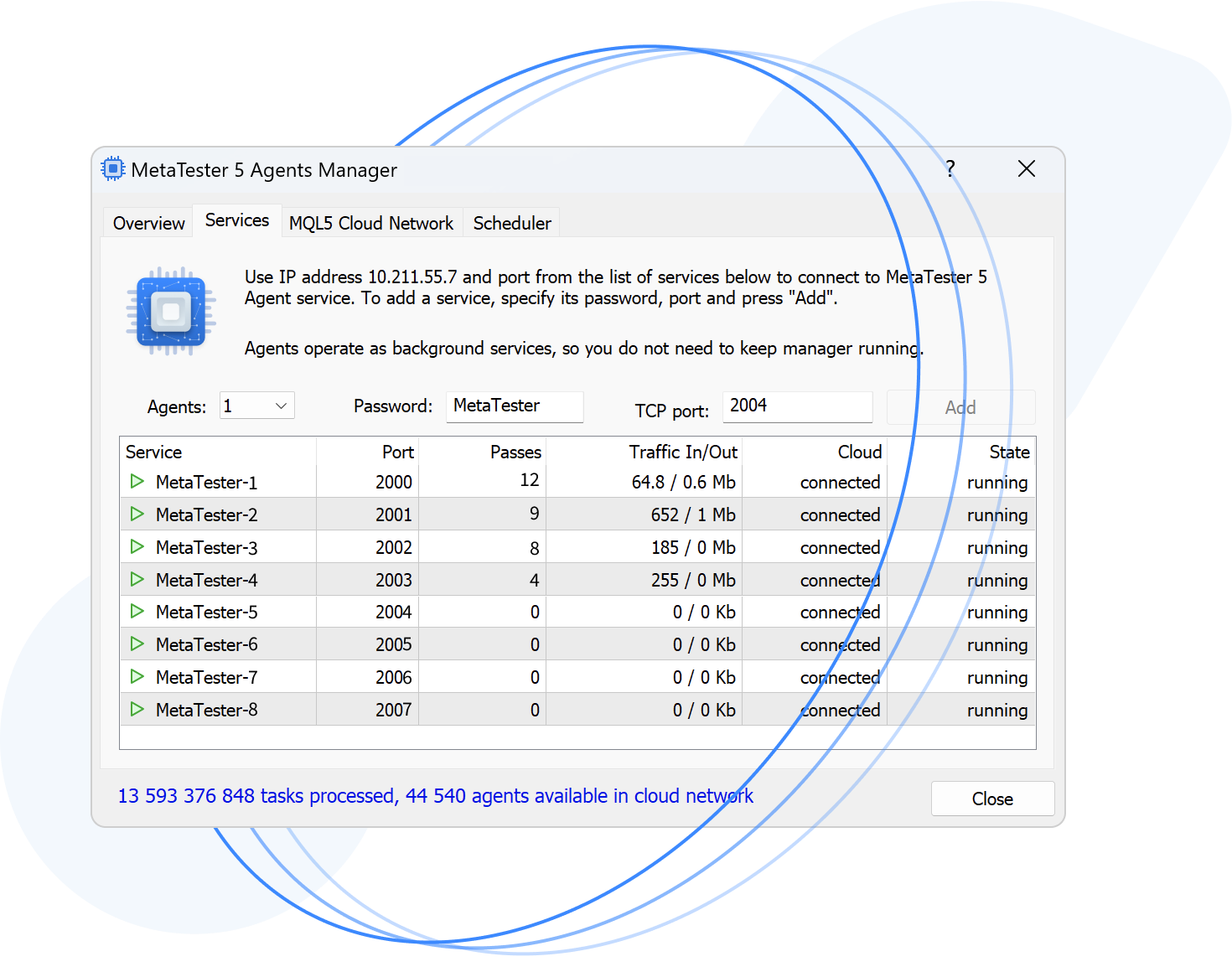Select the MetaTester-5 service name
Image resolution: width=1232 pixels, height=972 pixels.
tap(206, 612)
